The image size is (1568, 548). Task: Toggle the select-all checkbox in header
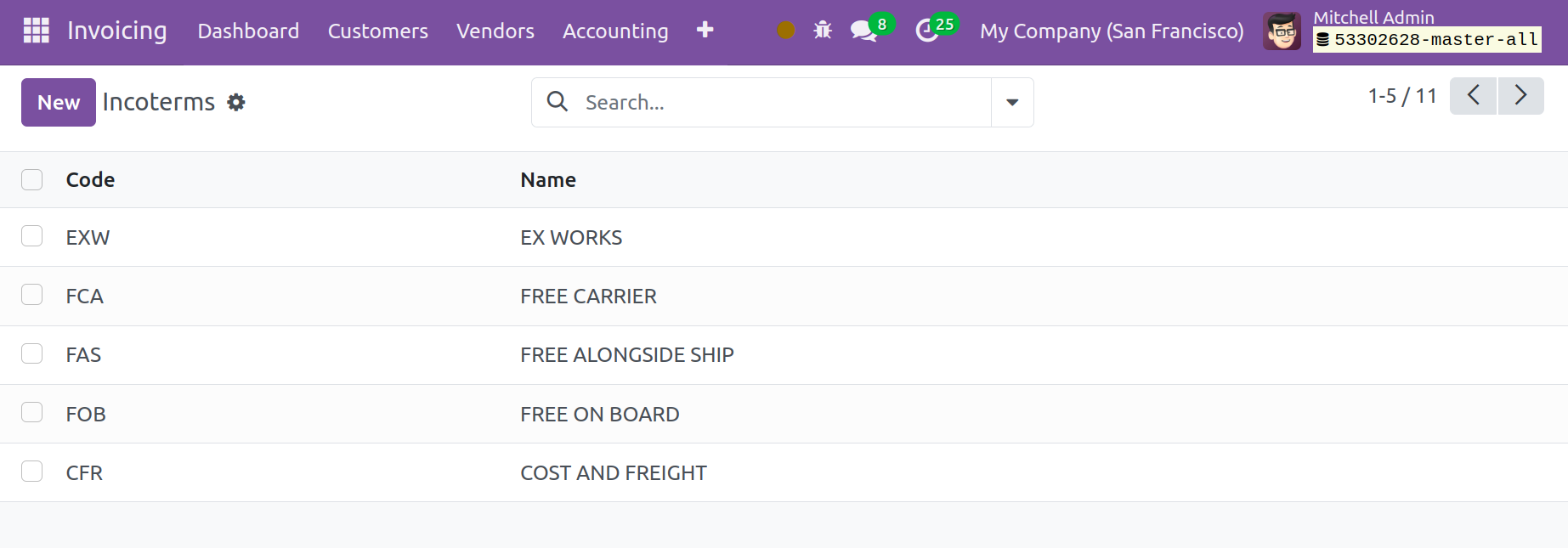pyautogui.click(x=32, y=179)
